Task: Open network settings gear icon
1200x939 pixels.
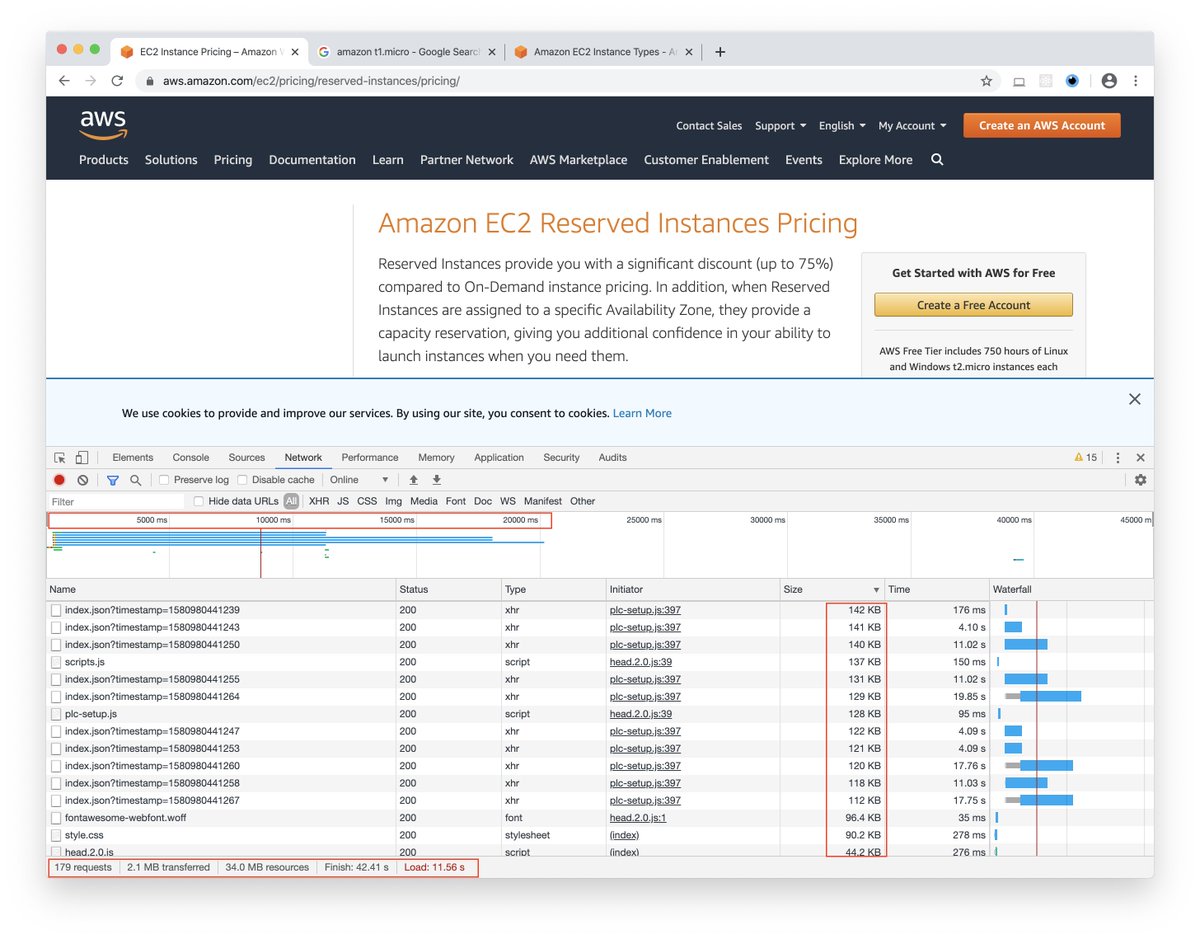Action: coord(1140,480)
